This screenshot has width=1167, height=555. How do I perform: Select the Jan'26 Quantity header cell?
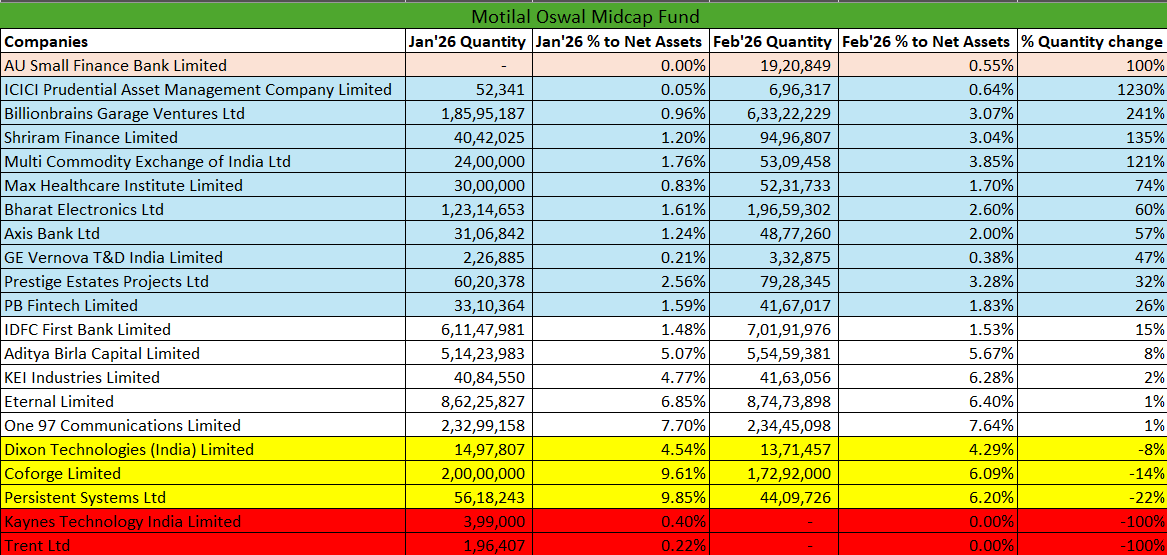[x=468, y=41]
